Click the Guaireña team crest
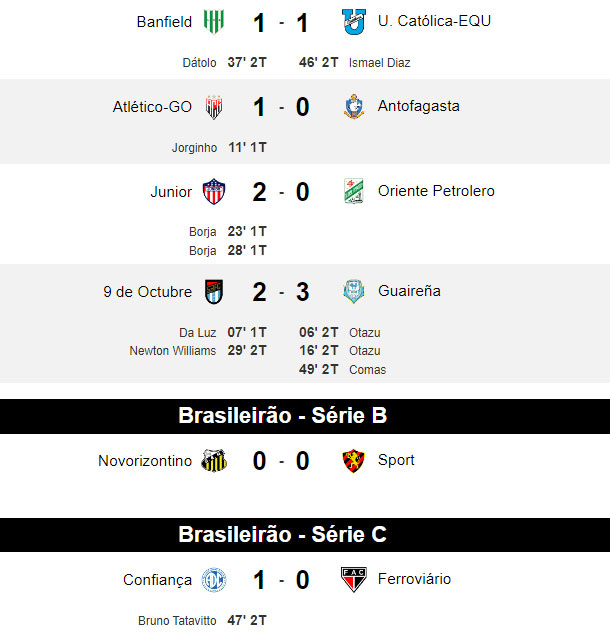This screenshot has height=633, width=610. point(354,291)
